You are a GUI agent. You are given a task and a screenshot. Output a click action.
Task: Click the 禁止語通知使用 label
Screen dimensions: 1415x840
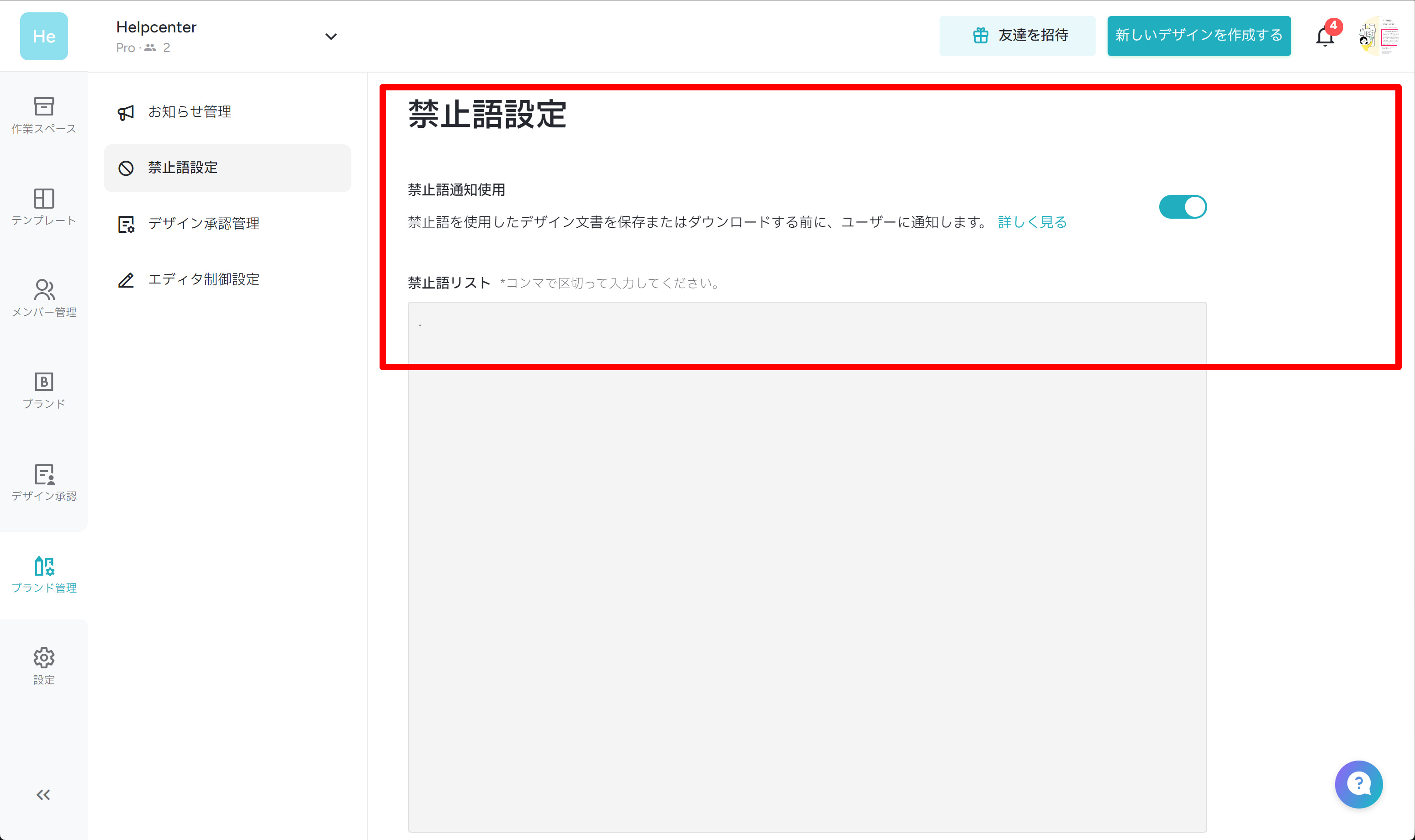point(456,189)
